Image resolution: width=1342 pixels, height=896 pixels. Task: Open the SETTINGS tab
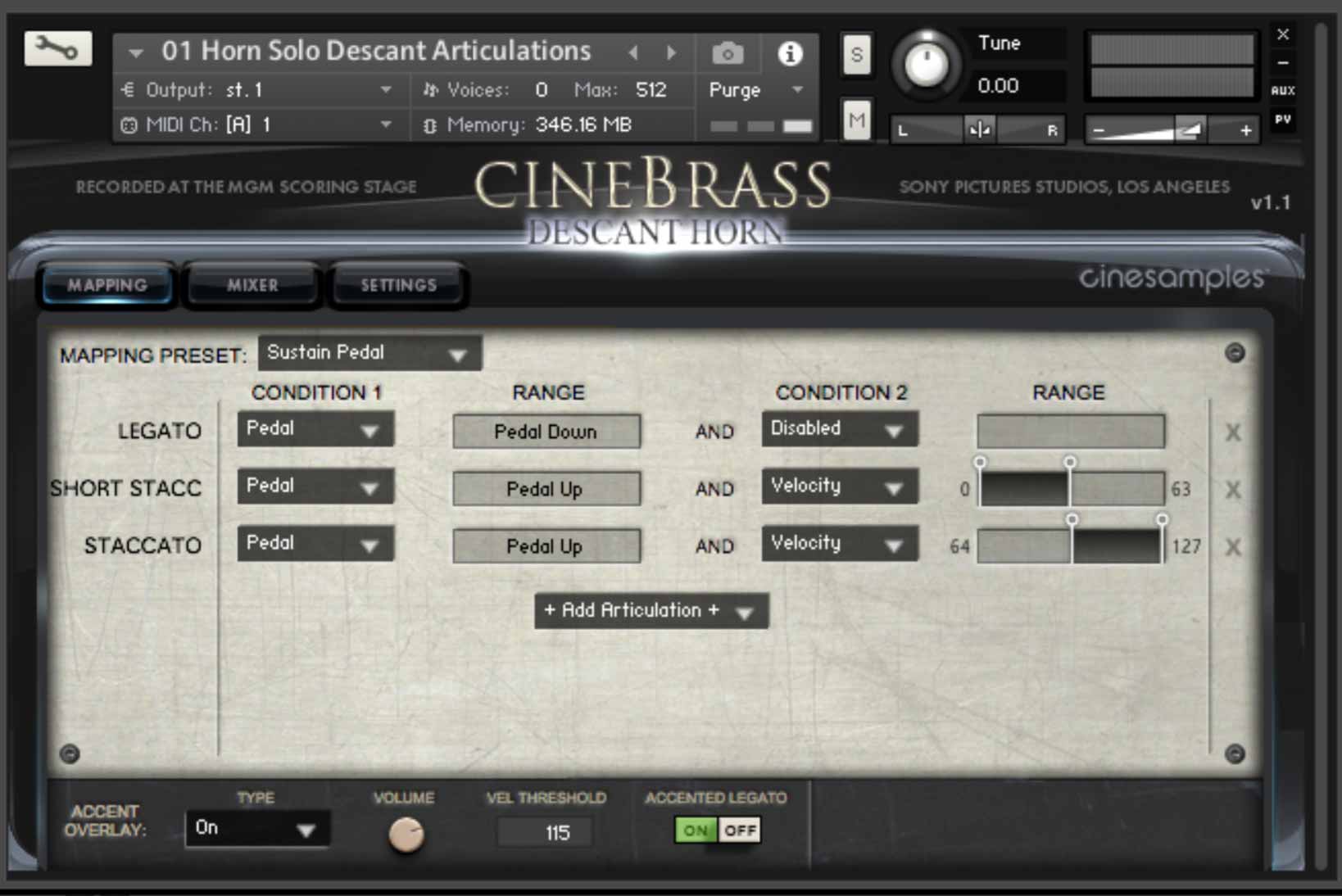click(397, 285)
